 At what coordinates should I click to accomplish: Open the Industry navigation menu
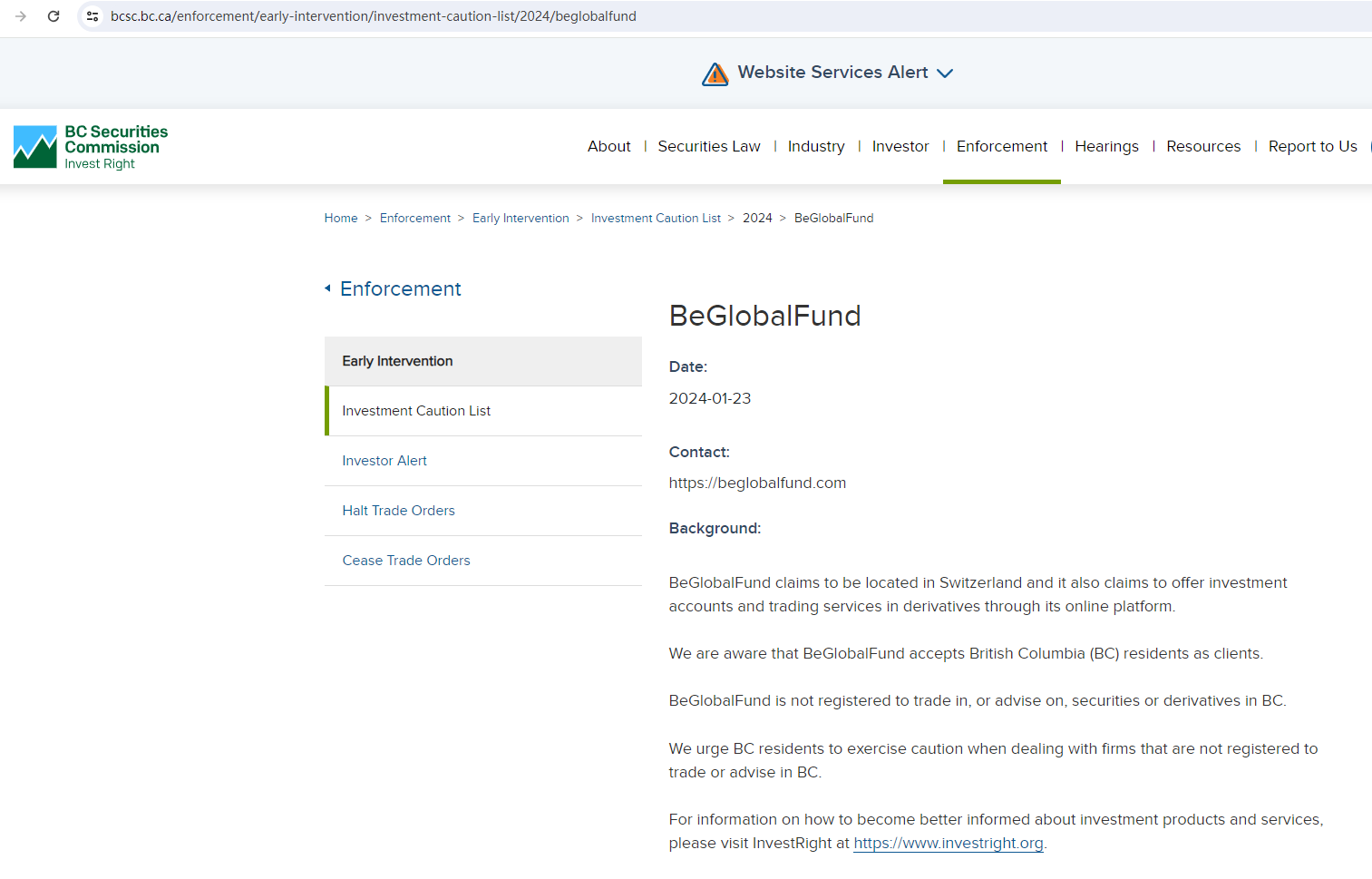tap(816, 146)
